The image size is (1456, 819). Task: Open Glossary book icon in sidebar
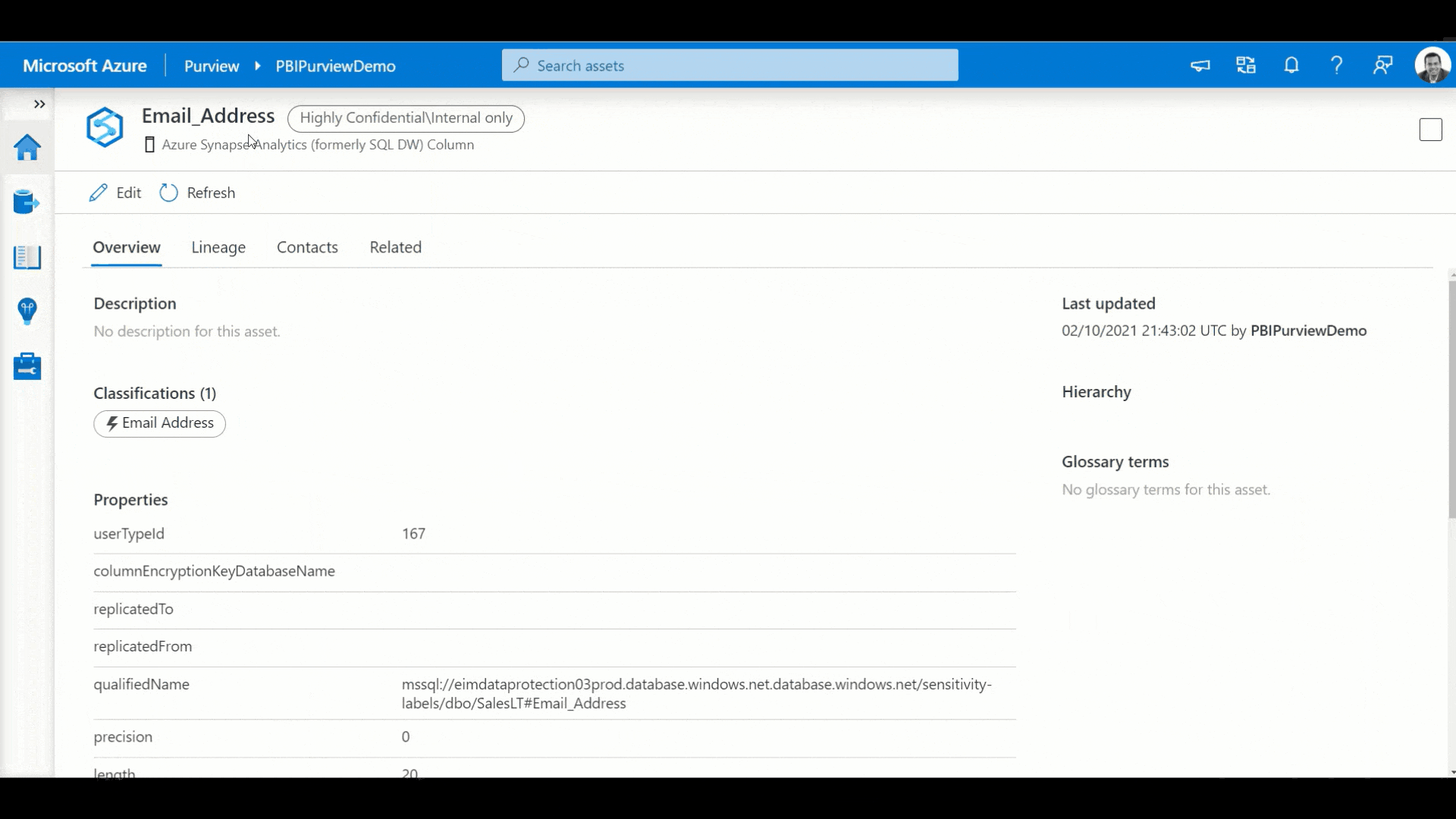[x=27, y=257]
